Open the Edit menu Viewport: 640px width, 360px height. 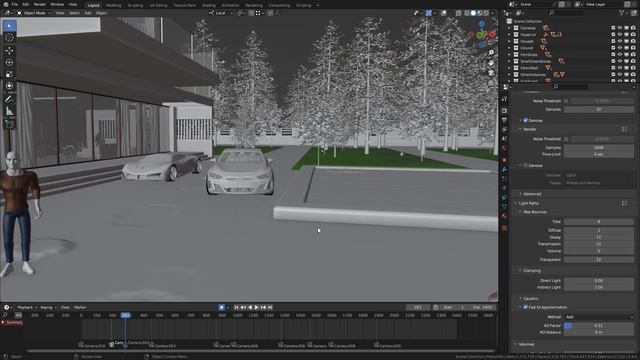coord(26,4)
